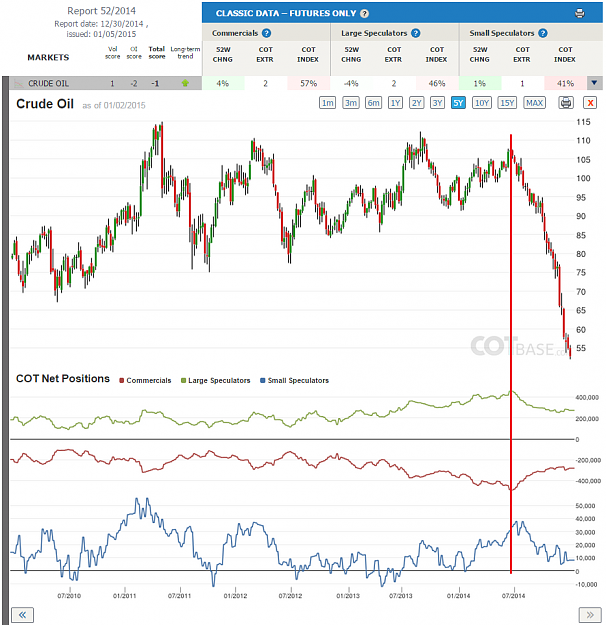This screenshot has height=625, width=606.
Task: Click Large Speculators COT index 46%
Action: (437, 83)
